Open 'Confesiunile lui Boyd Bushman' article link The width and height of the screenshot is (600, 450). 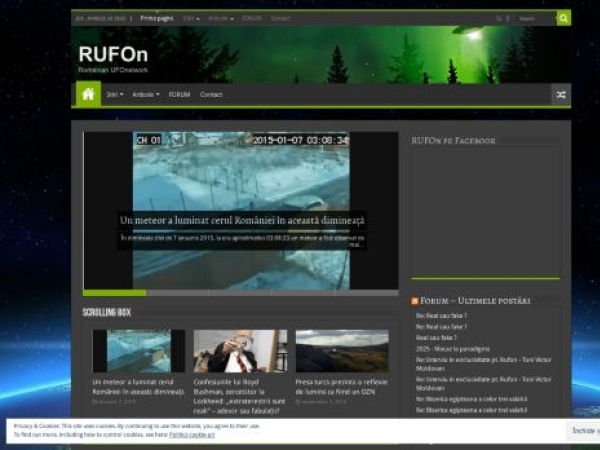[239, 396]
